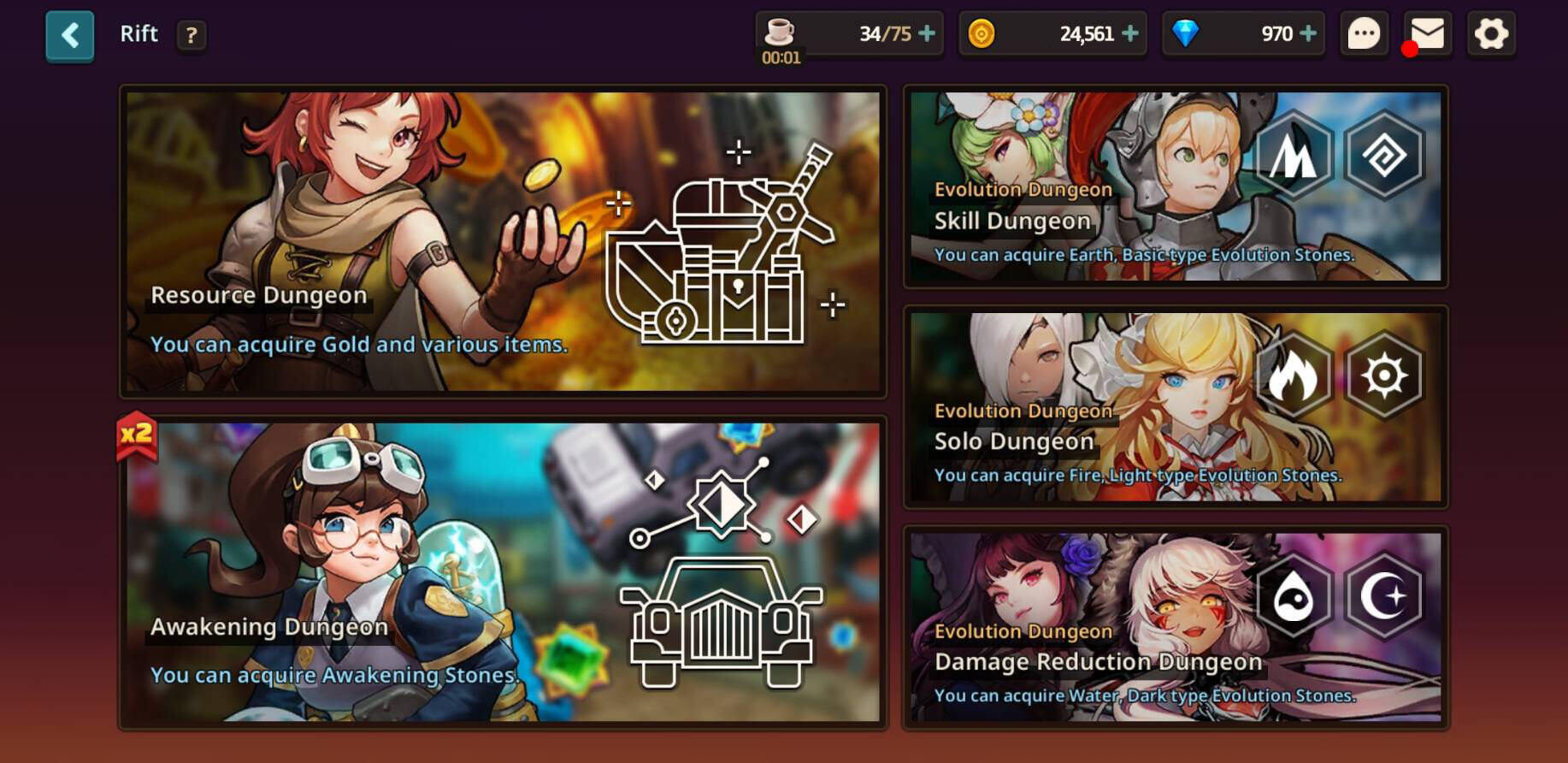Add gold coins with the plus icon
The height and width of the screenshot is (763, 1568).
(x=1130, y=33)
